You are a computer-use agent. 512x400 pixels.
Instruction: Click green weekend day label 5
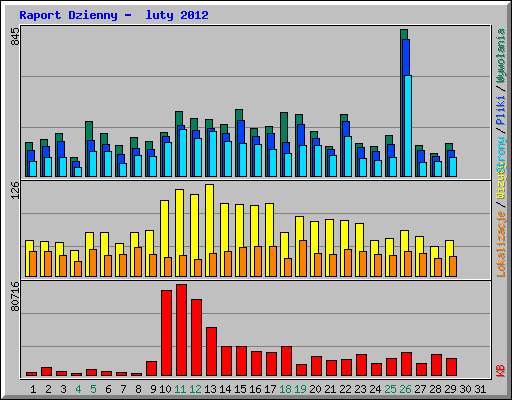[x=93, y=389]
